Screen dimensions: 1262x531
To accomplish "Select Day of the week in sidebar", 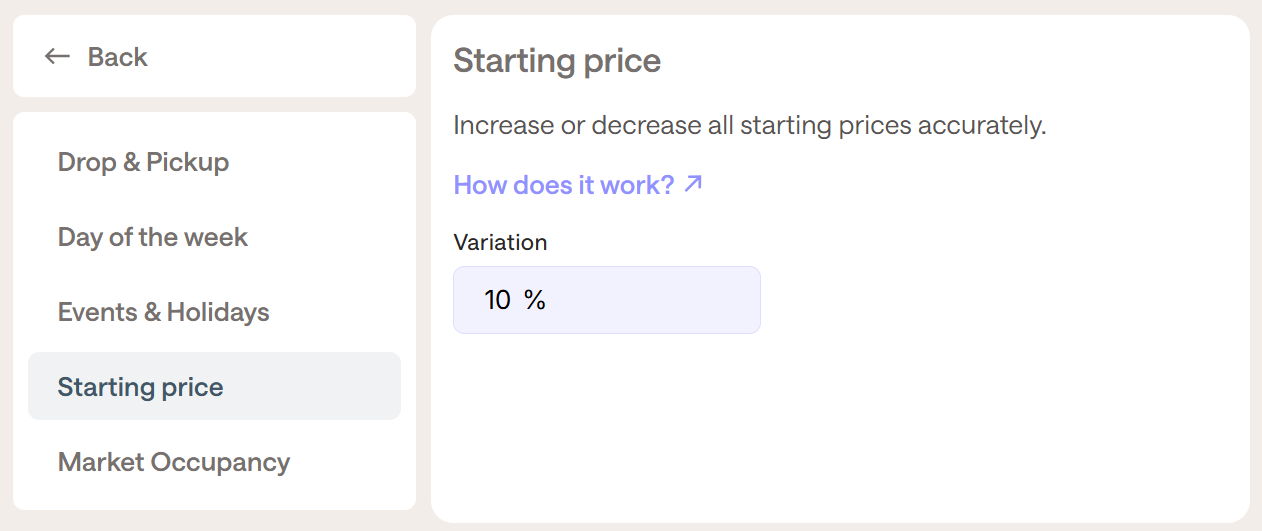I will pos(153,237).
